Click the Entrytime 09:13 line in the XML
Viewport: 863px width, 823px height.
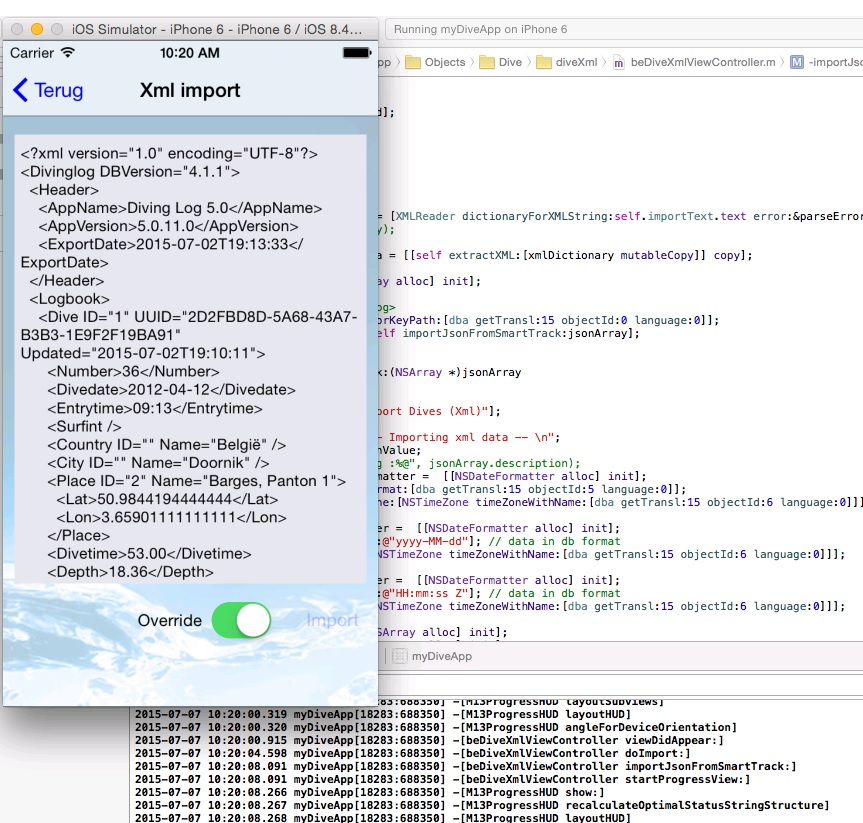click(155, 408)
